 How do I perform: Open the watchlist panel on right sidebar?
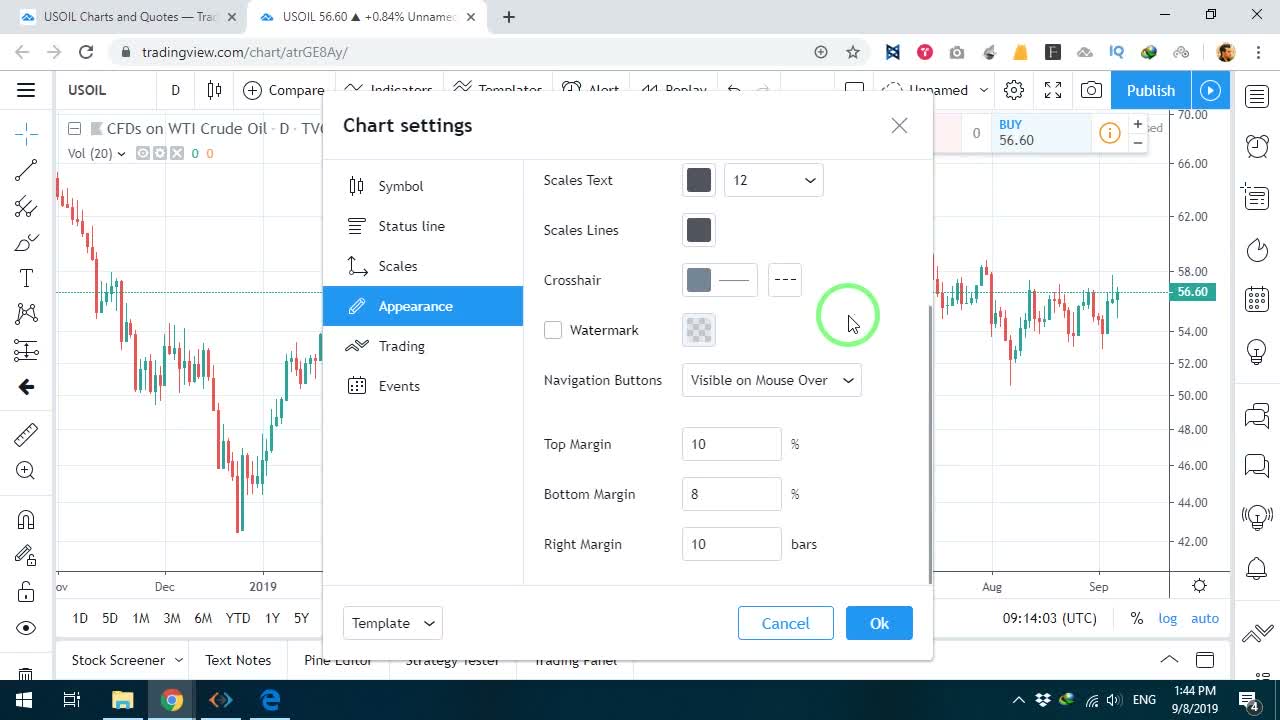(1257, 96)
